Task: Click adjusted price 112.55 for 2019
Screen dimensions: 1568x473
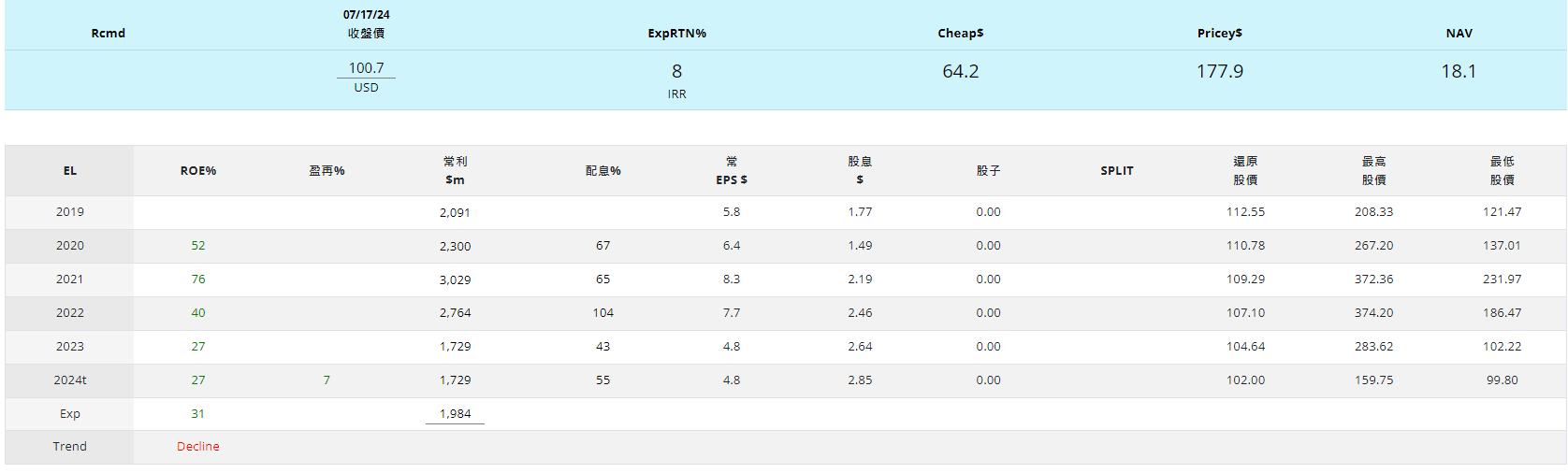Action: click(1245, 212)
